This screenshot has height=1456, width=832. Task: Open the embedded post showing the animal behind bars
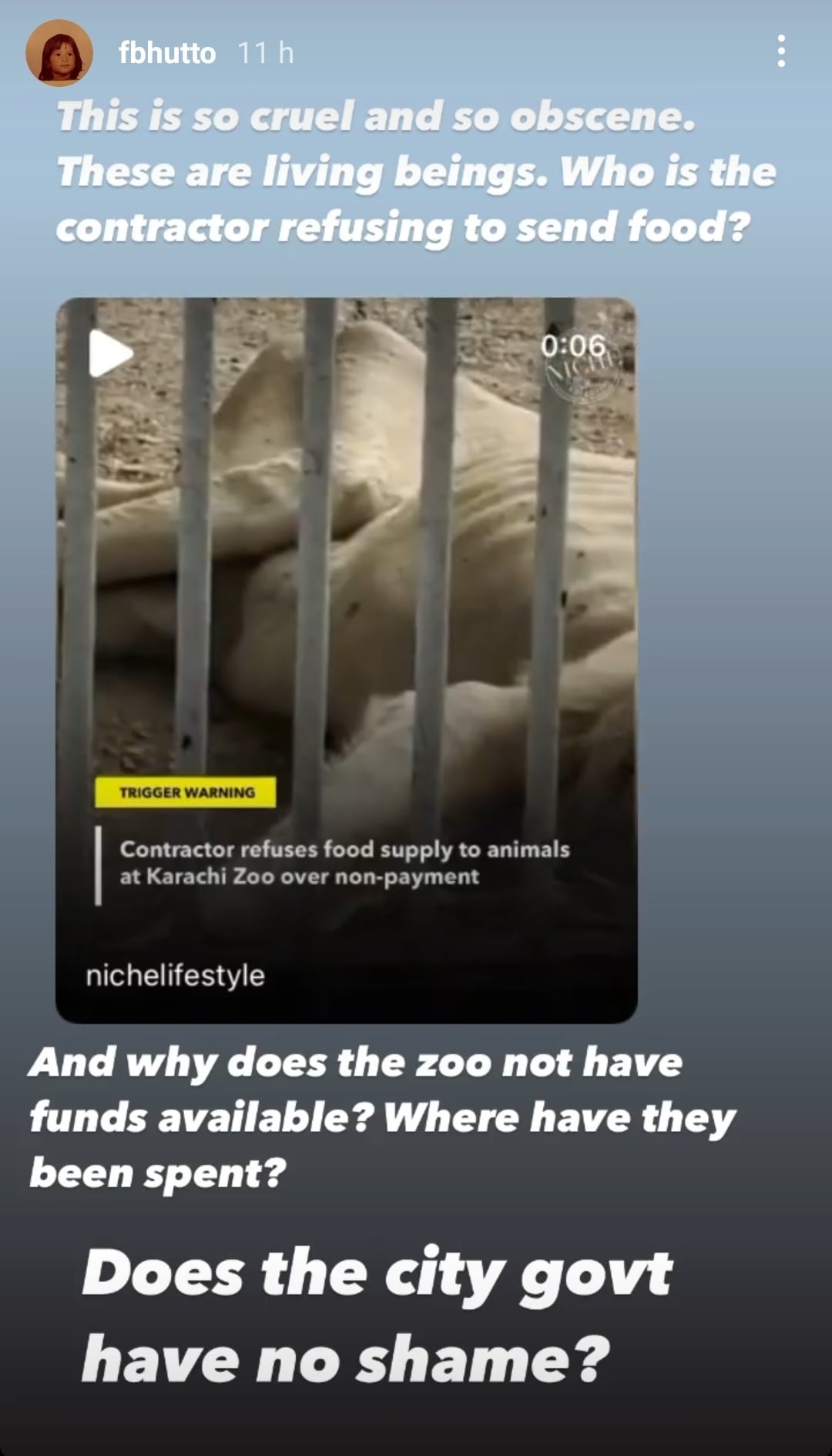pos(347,660)
